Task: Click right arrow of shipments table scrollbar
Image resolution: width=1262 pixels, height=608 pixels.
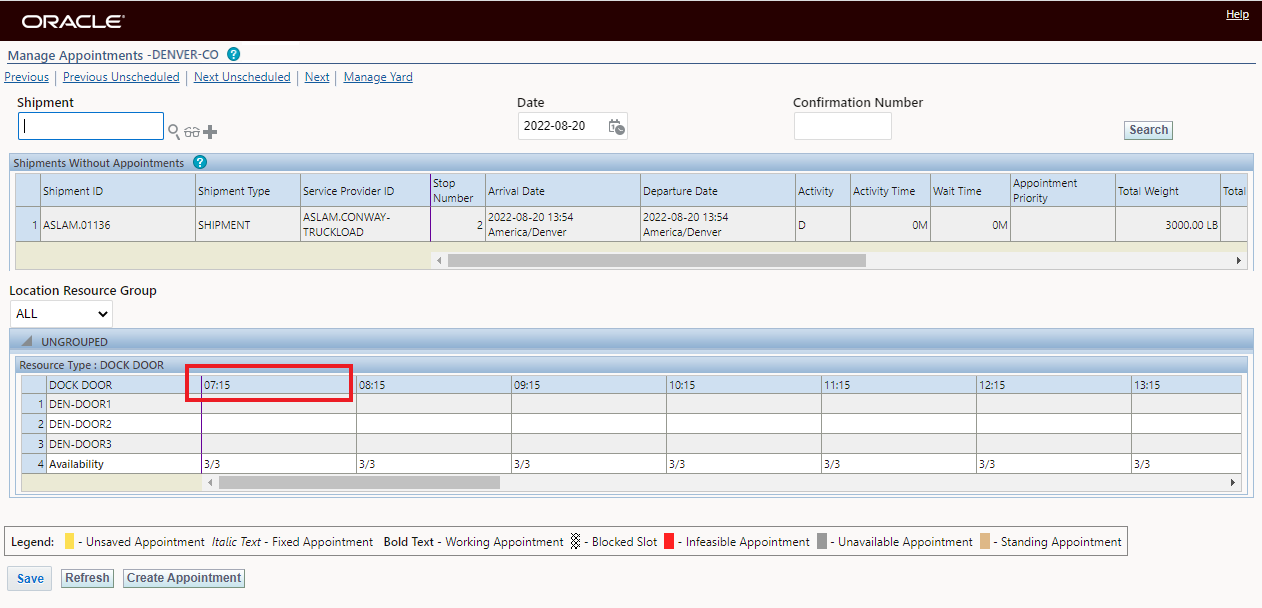Action: [1239, 260]
